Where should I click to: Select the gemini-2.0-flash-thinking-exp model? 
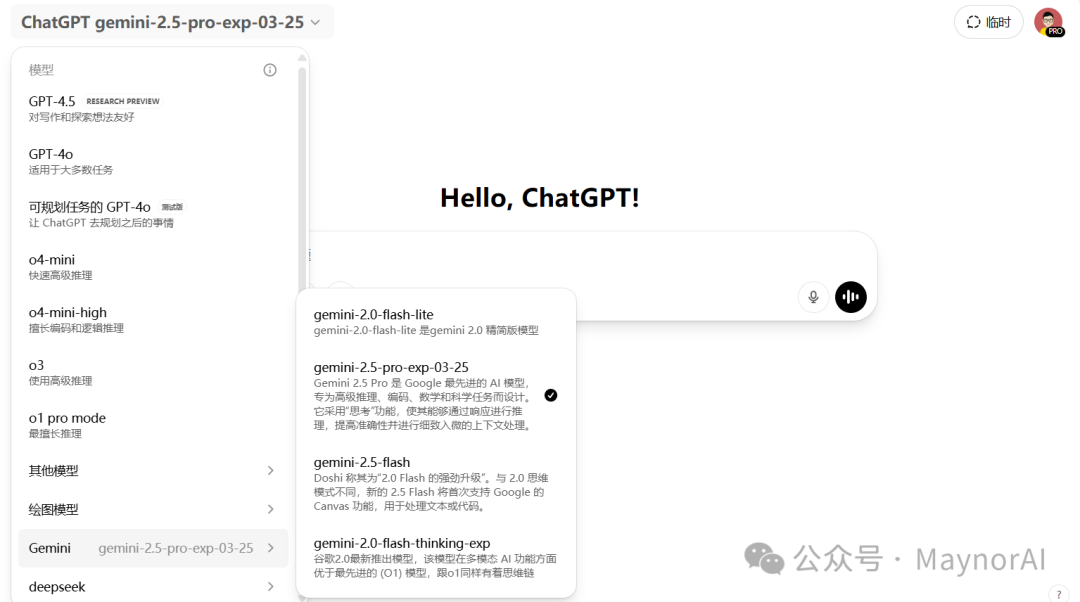pos(436,557)
